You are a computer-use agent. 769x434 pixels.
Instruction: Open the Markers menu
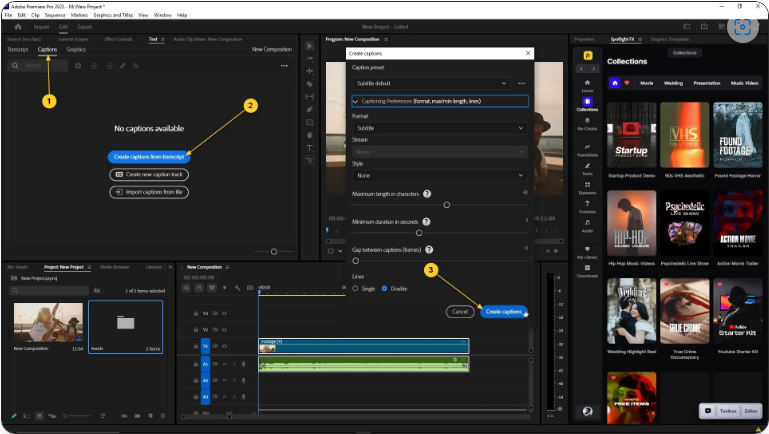coord(79,15)
